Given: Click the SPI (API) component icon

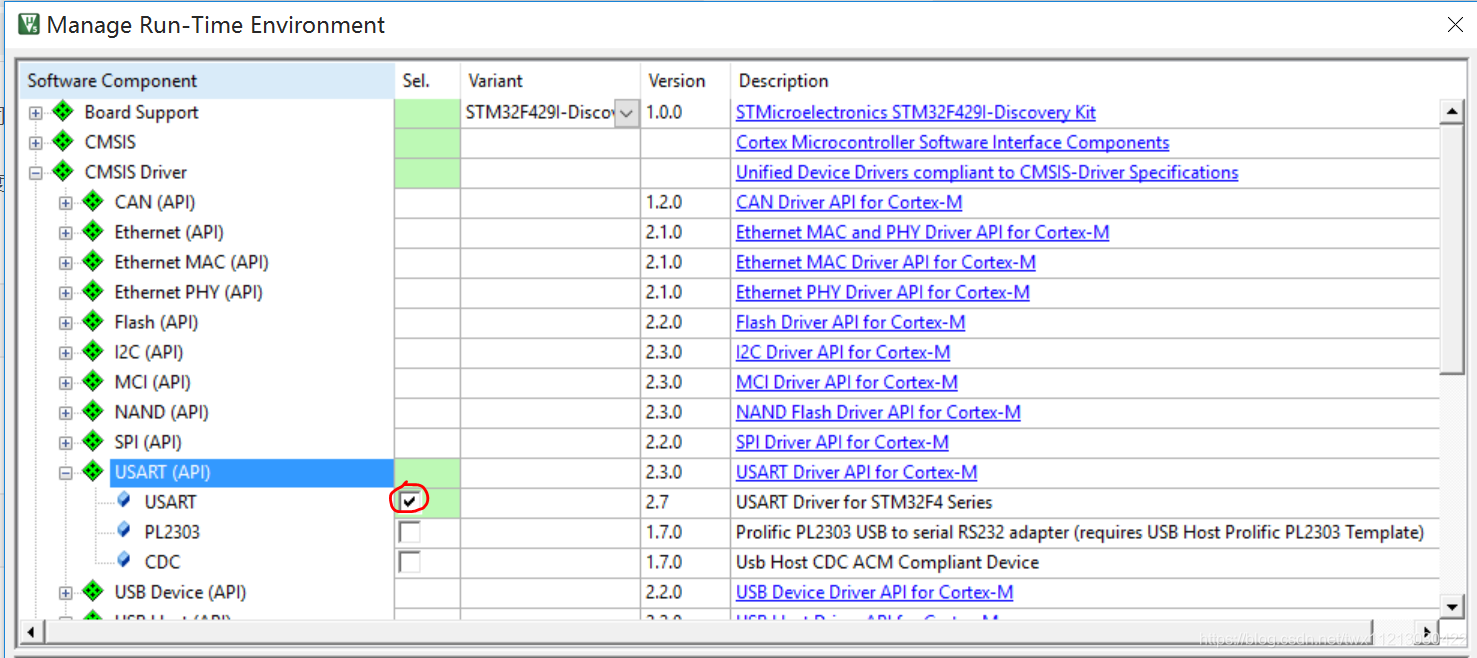Looking at the screenshot, I should click(92, 442).
